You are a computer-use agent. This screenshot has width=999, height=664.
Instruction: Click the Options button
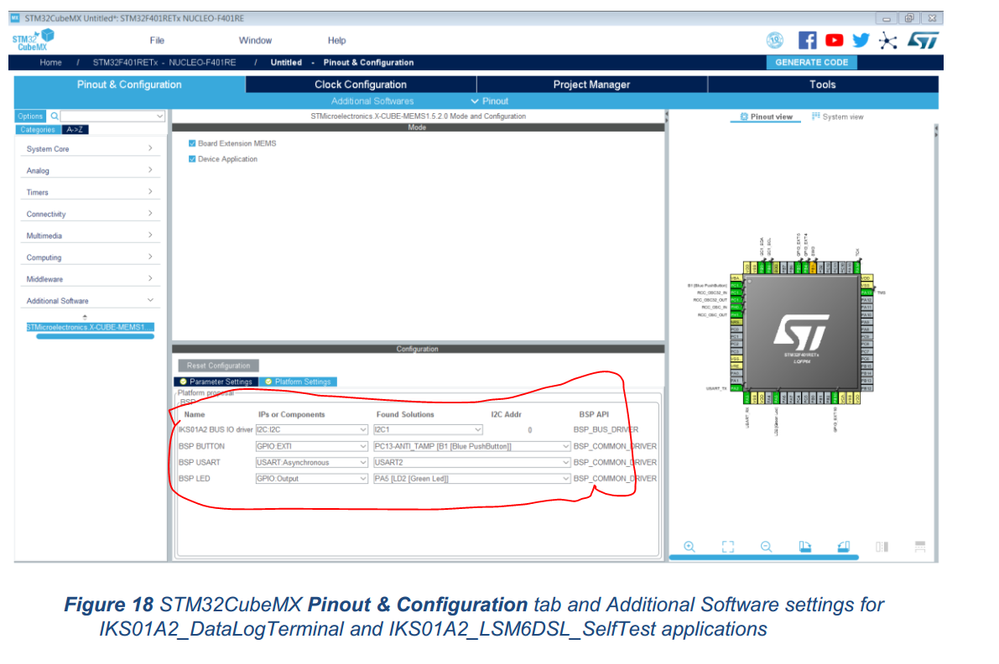30,116
